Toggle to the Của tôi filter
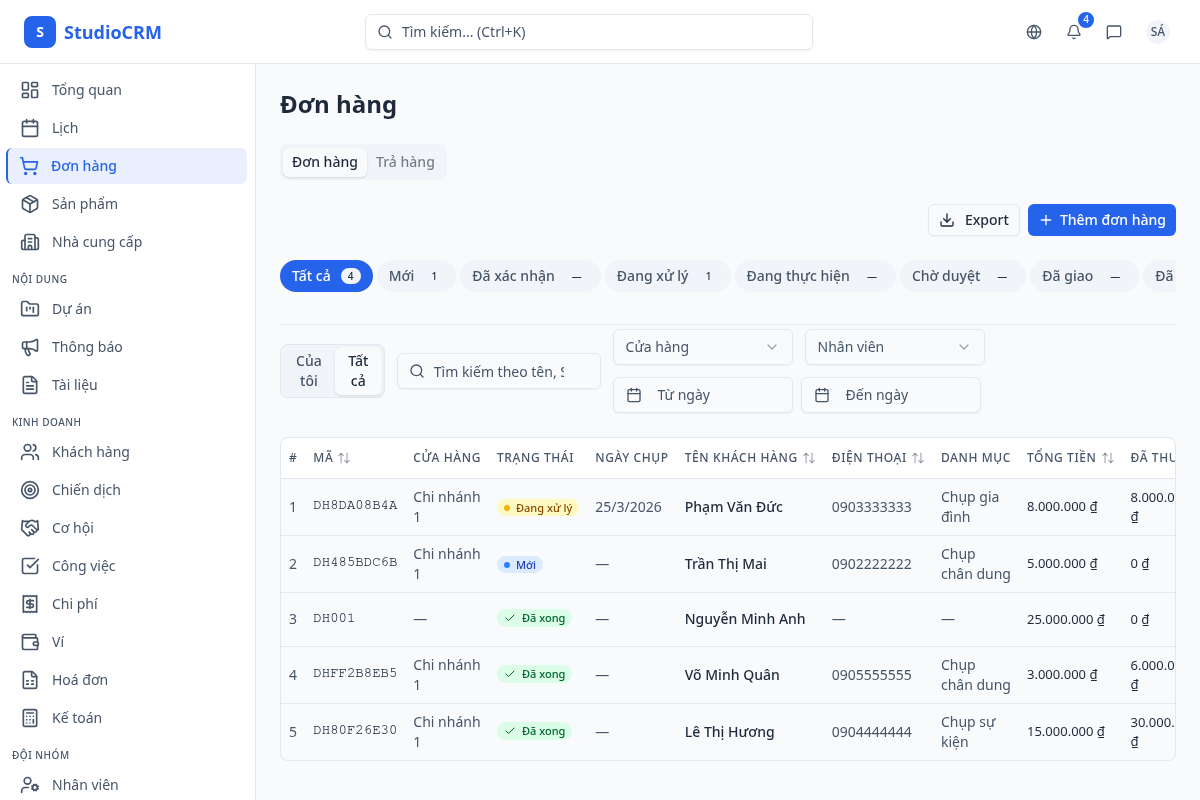Image resolution: width=1200 pixels, height=800 pixels. (308, 370)
